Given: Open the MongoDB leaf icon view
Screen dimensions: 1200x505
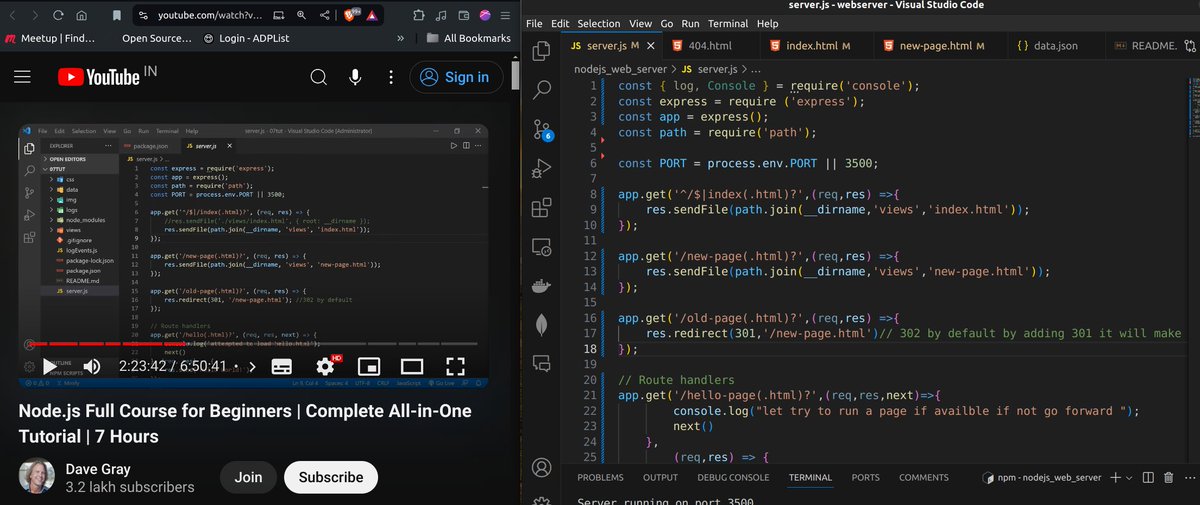Looking at the screenshot, I should pos(542,324).
